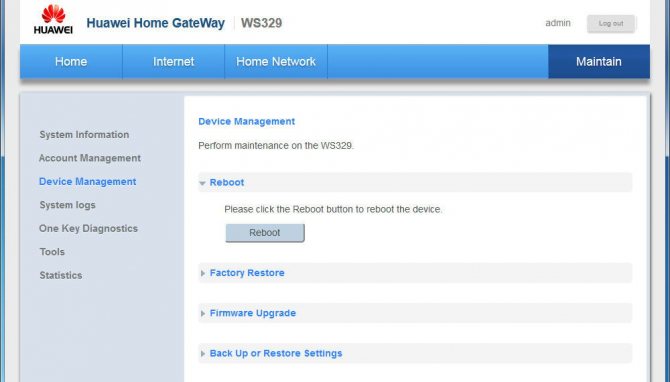This screenshot has height=382, width=670.
Task: Open the Tools page
Action: click(x=52, y=252)
